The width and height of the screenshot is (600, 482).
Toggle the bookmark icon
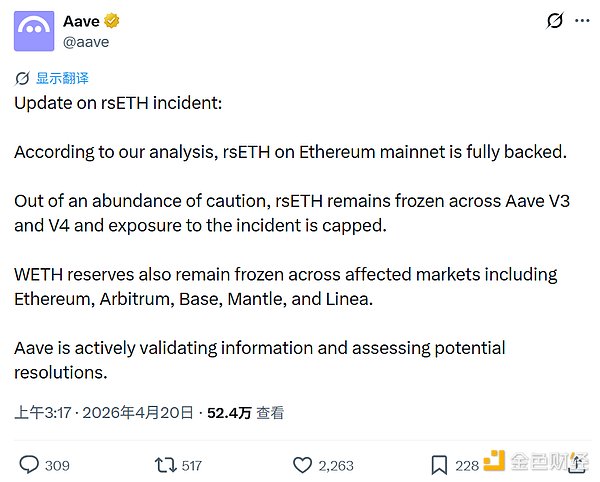tap(439, 464)
